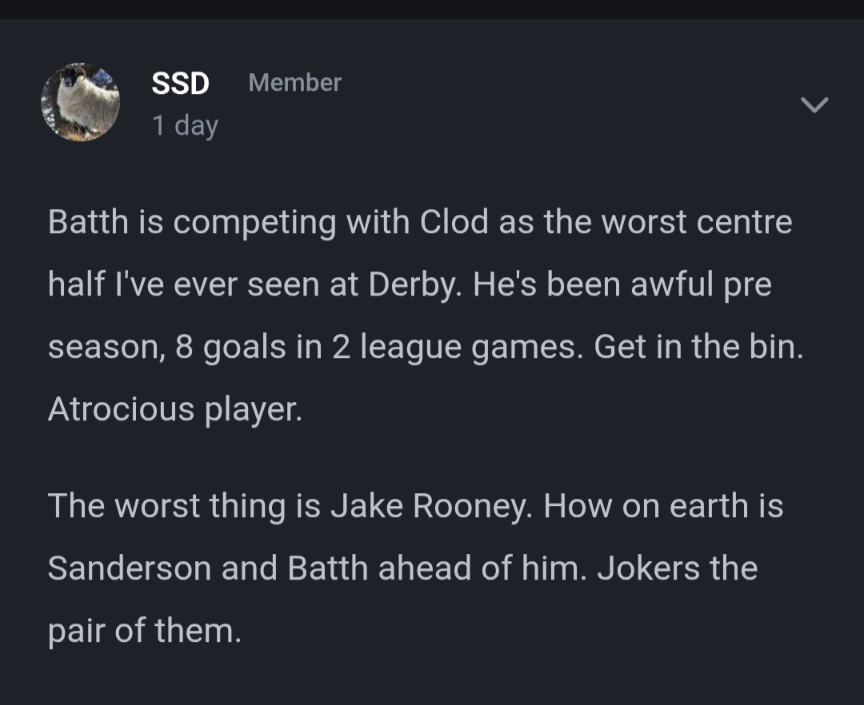Click the 'pair of them.' closing line
The width and height of the screenshot is (864, 705).
click(144, 631)
